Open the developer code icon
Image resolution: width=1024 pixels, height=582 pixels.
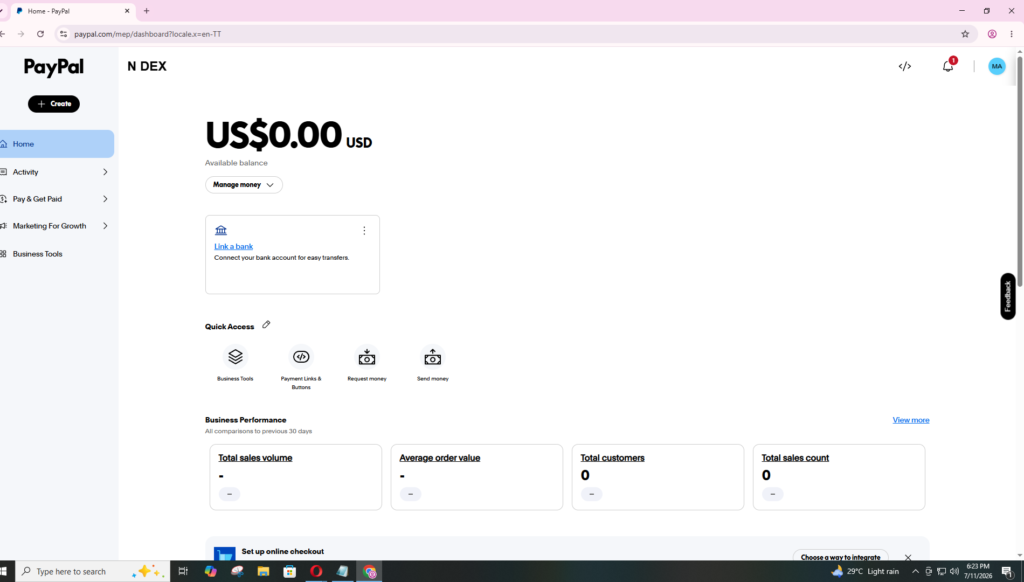pyautogui.click(x=904, y=66)
